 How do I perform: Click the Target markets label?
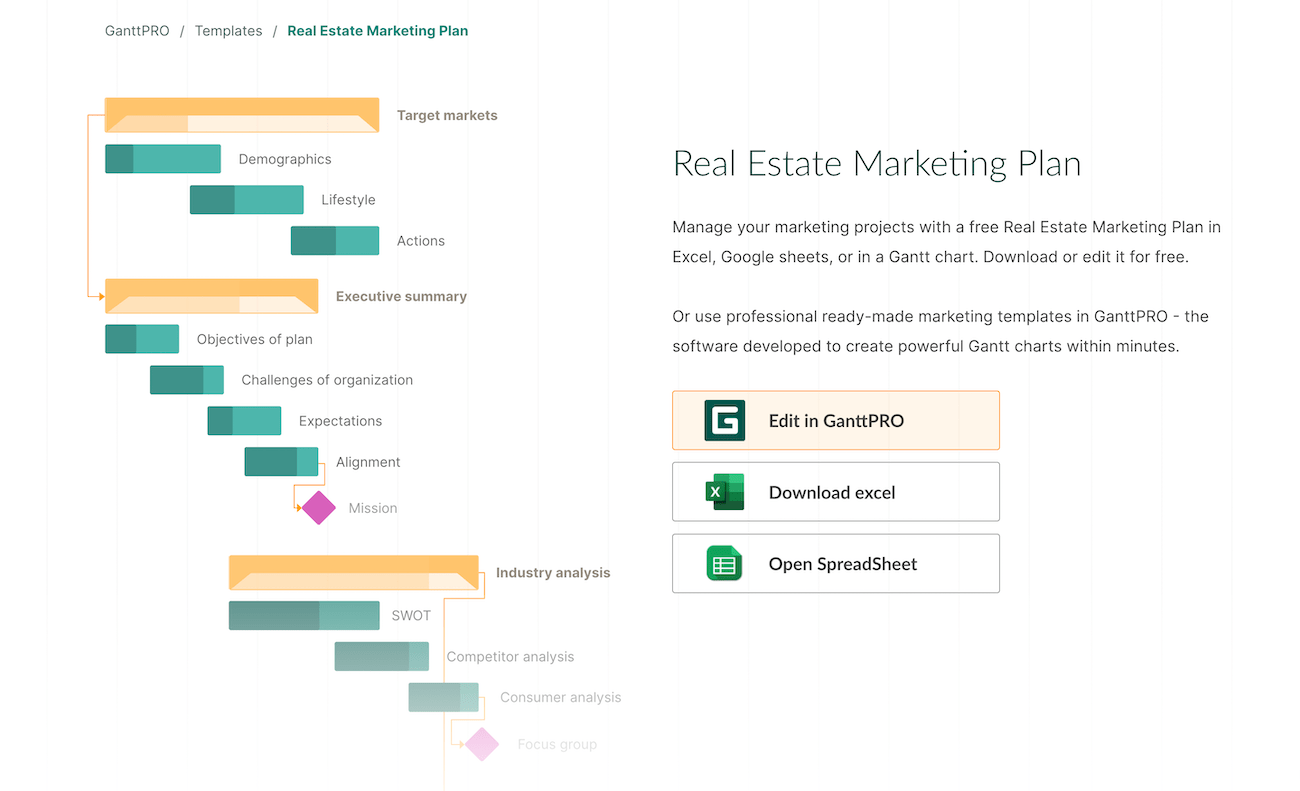click(x=447, y=116)
